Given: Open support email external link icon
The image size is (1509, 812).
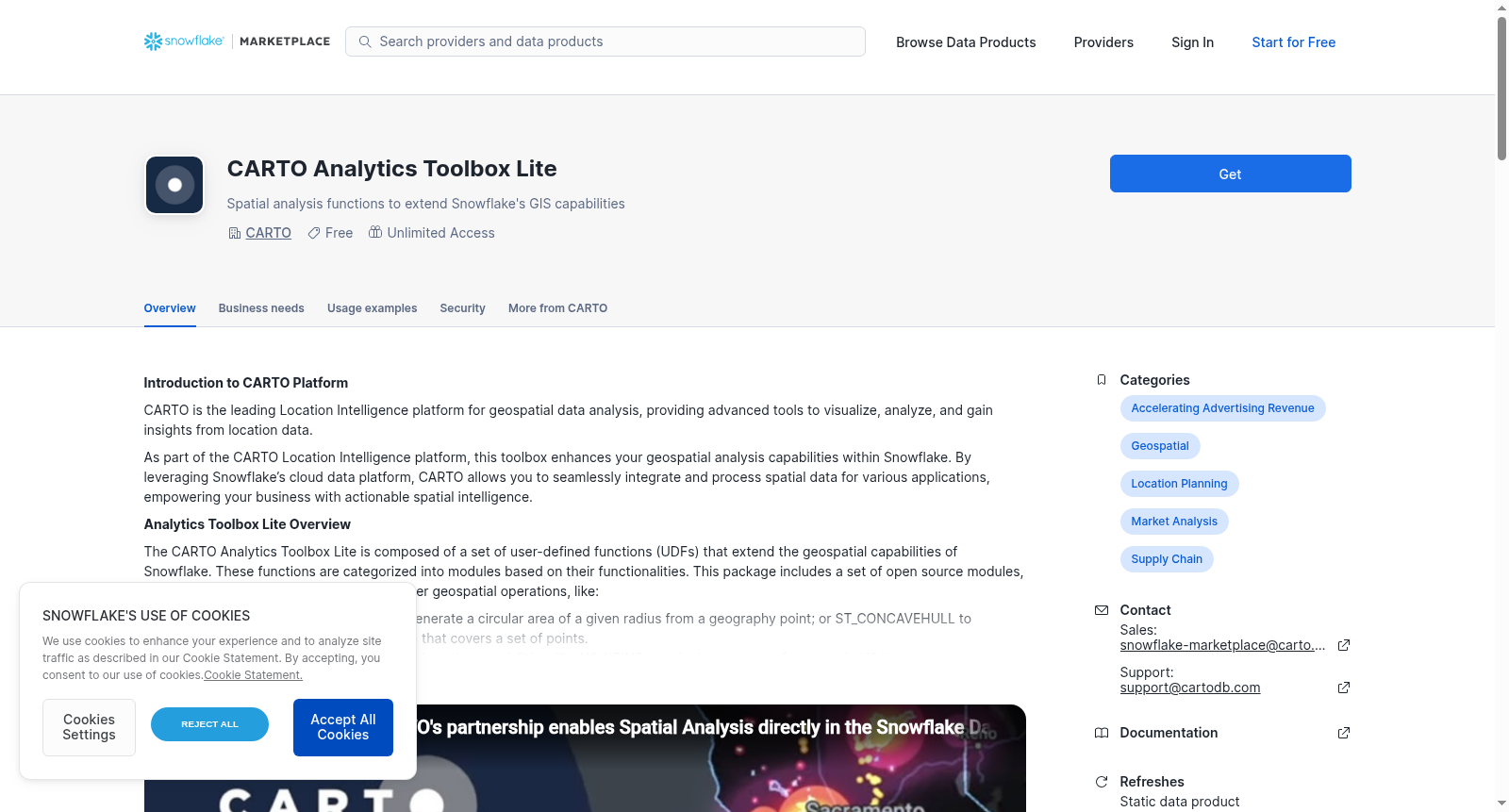Looking at the screenshot, I should coord(1344,688).
